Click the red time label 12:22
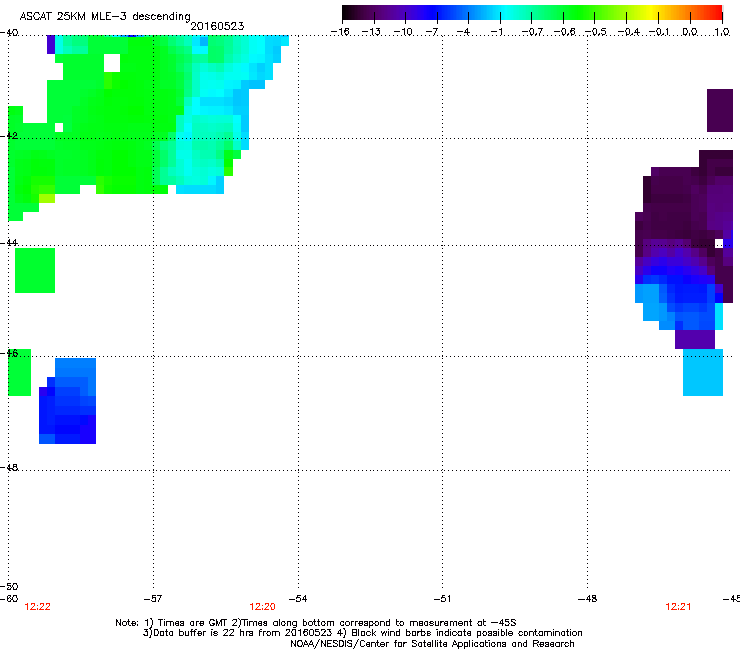740x650 pixels. [37, 607]
